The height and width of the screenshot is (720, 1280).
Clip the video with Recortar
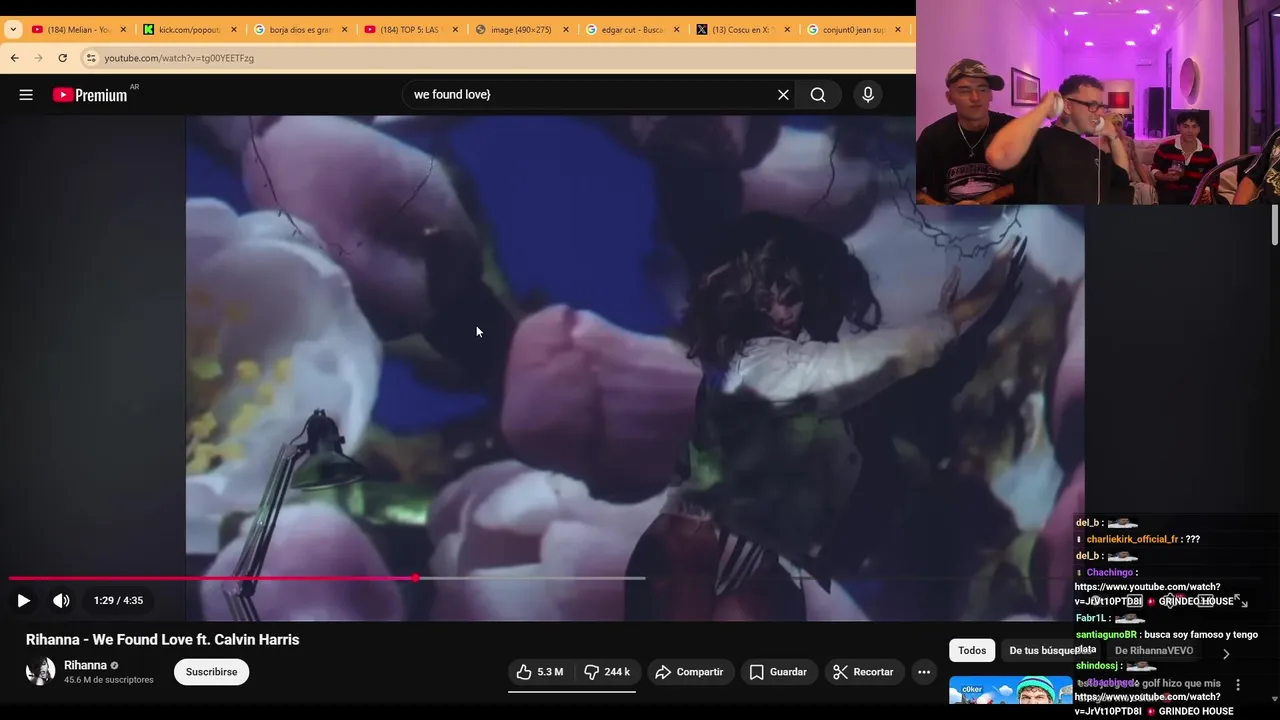click(x=864, y=672)
